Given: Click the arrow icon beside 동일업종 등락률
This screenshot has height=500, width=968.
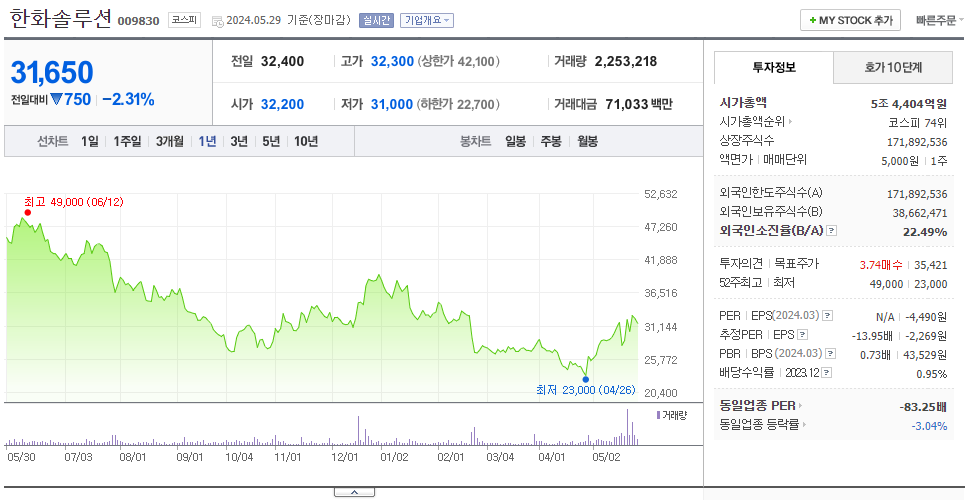Looking at the screenshot, I should pos(806,425).
